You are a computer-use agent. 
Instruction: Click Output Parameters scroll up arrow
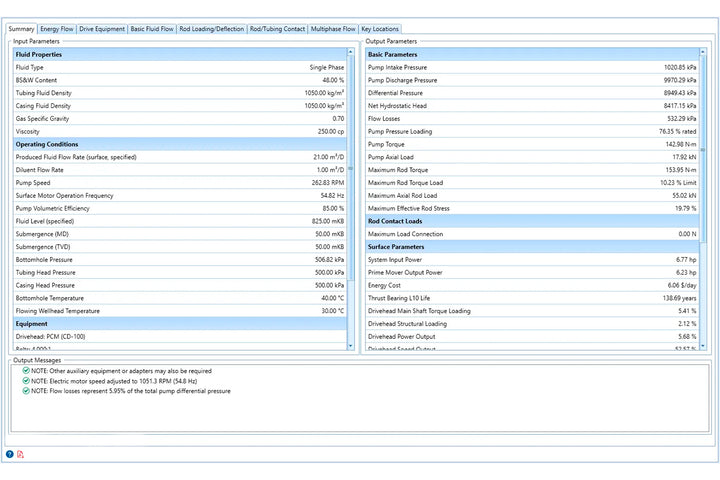(x=703, y=52)
